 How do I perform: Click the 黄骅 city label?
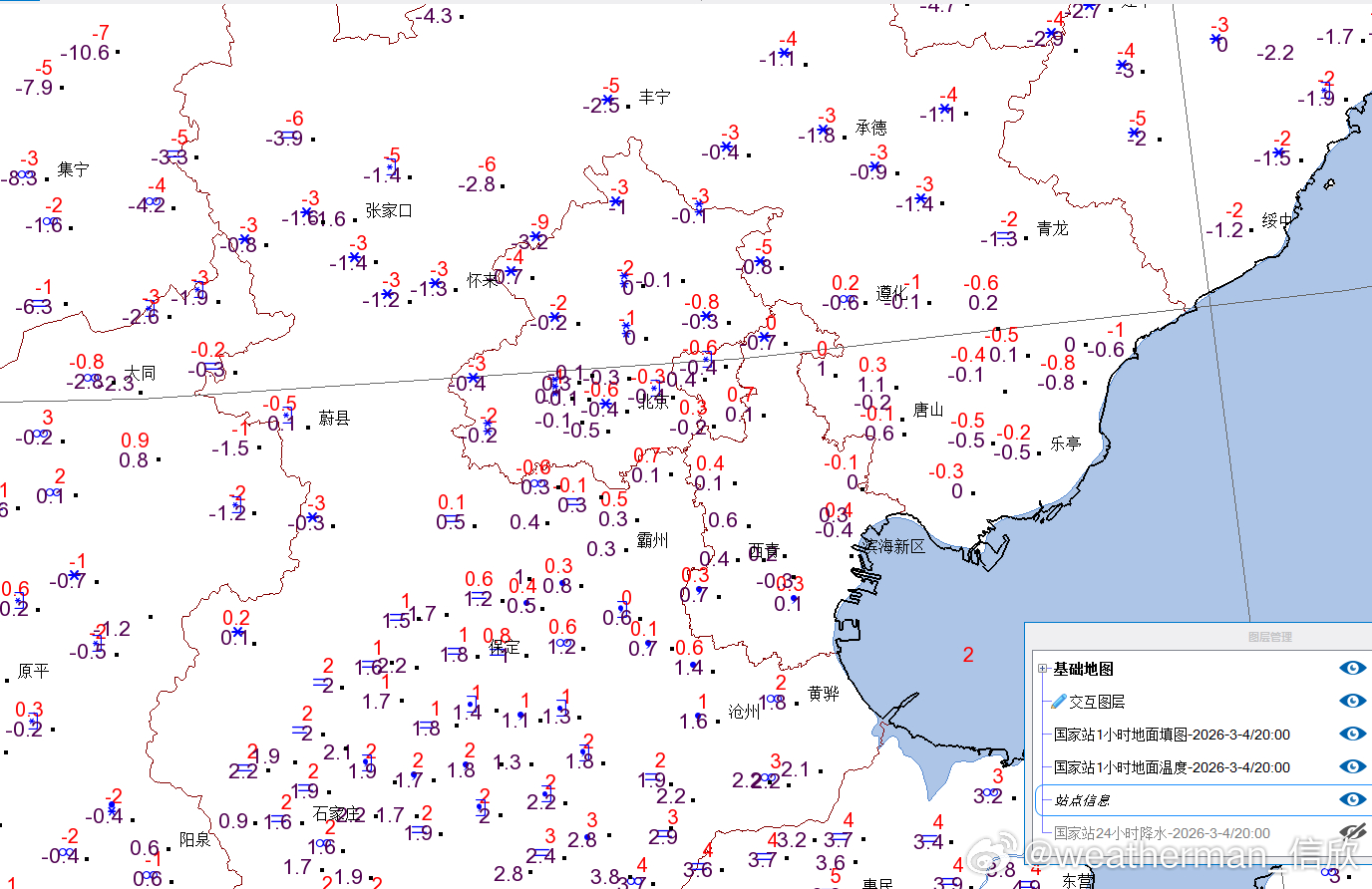825,695
